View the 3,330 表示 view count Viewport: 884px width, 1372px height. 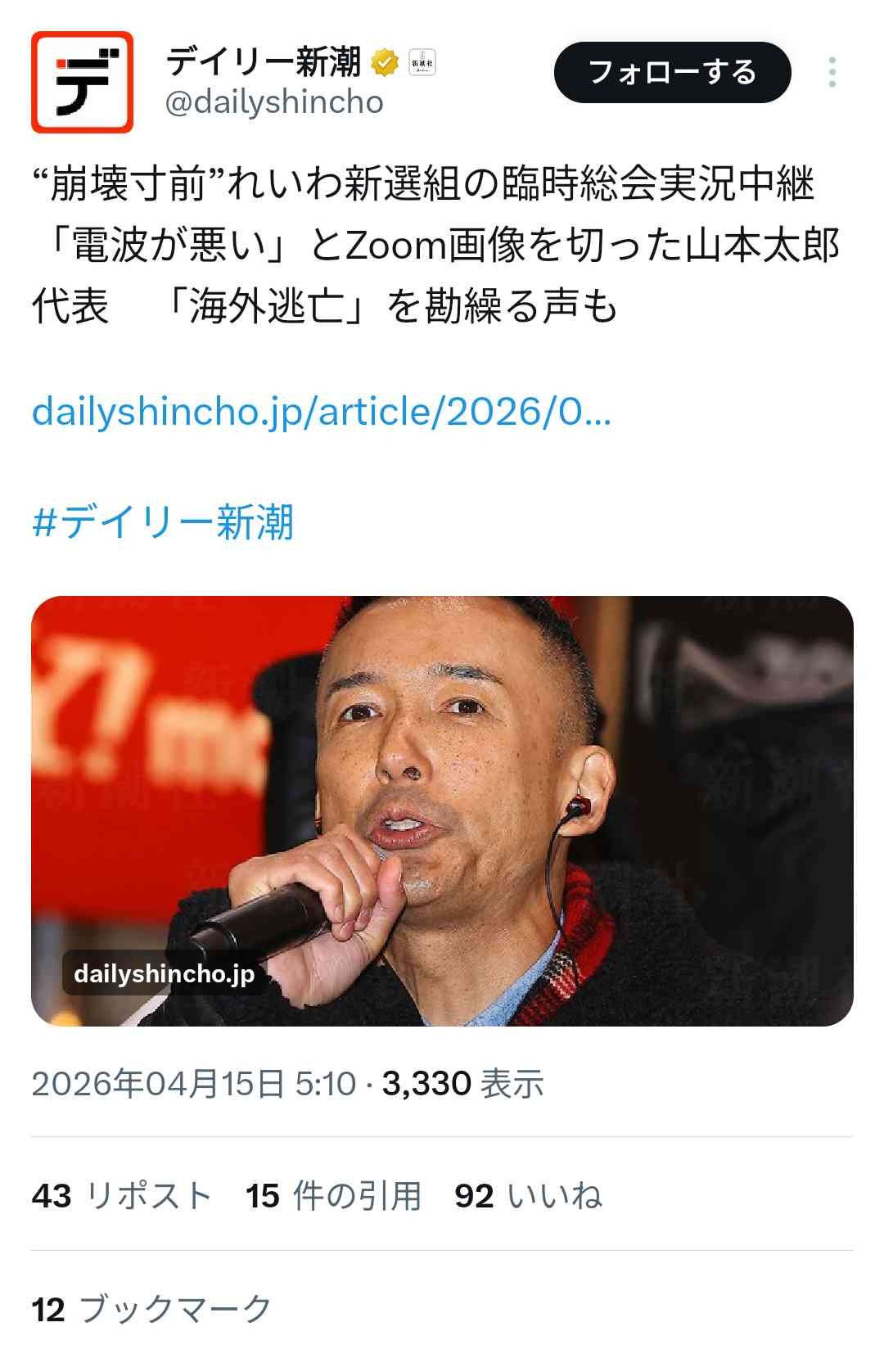[463, 1084]
